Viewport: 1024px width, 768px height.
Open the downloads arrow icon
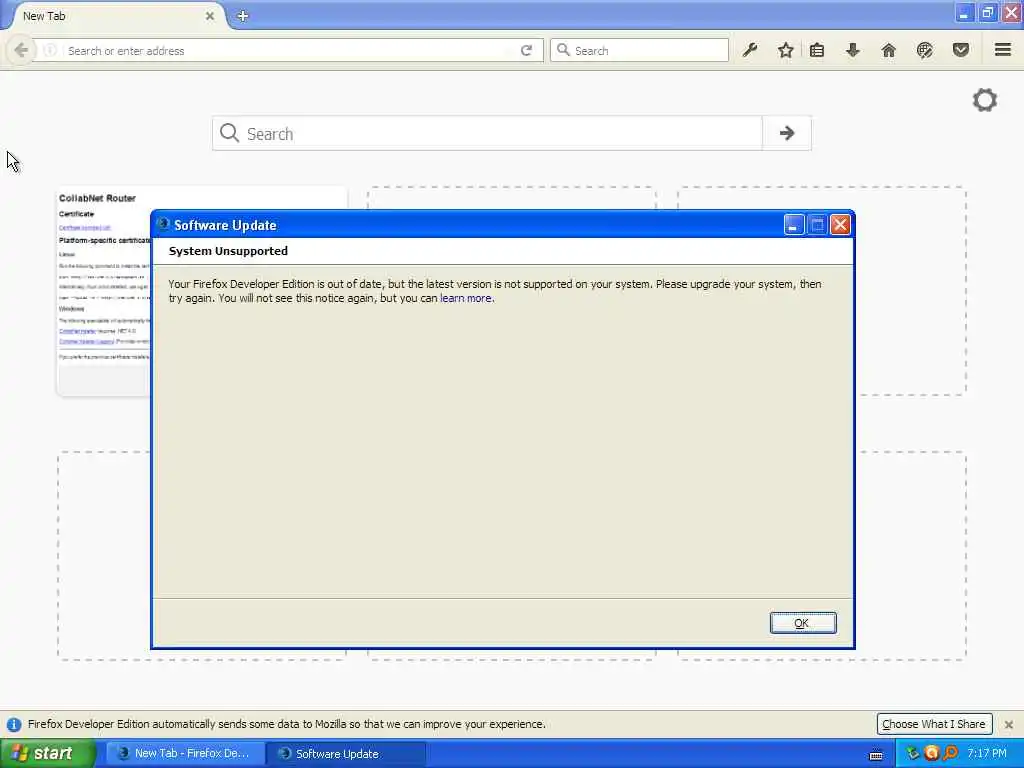pyautogui.click(x=853, y=50)
